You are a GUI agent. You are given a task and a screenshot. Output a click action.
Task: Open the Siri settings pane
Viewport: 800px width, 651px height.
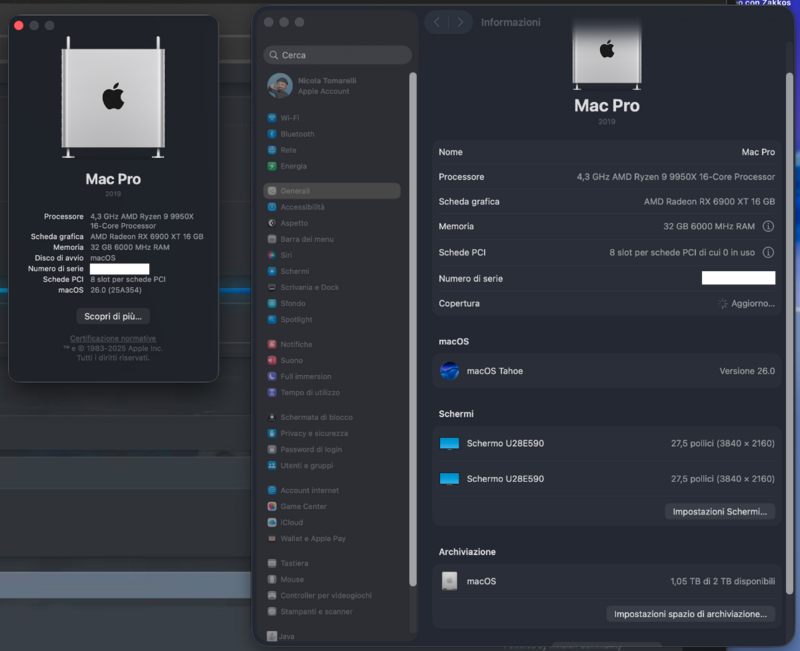pyautogui.click(x=286, y=255)
